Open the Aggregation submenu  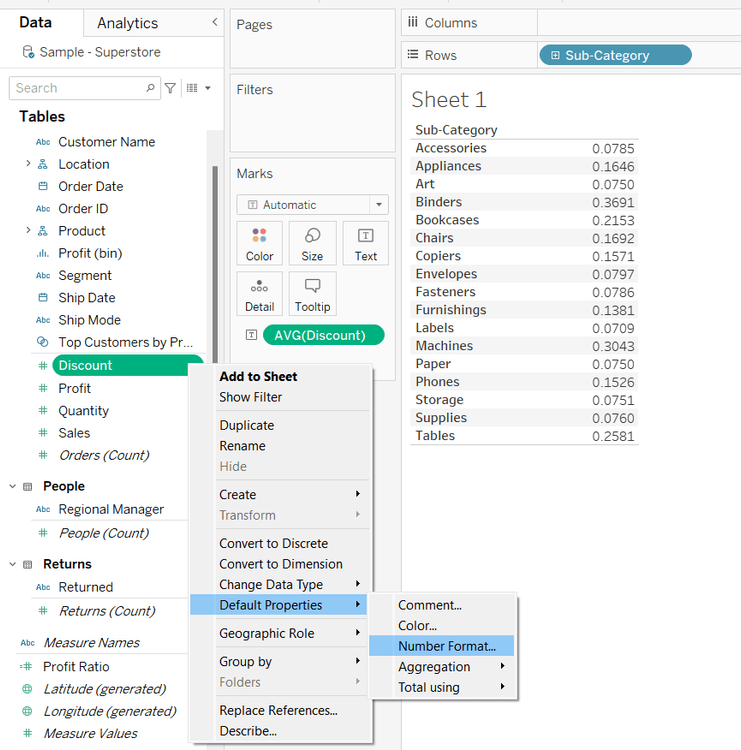(434, 667)
